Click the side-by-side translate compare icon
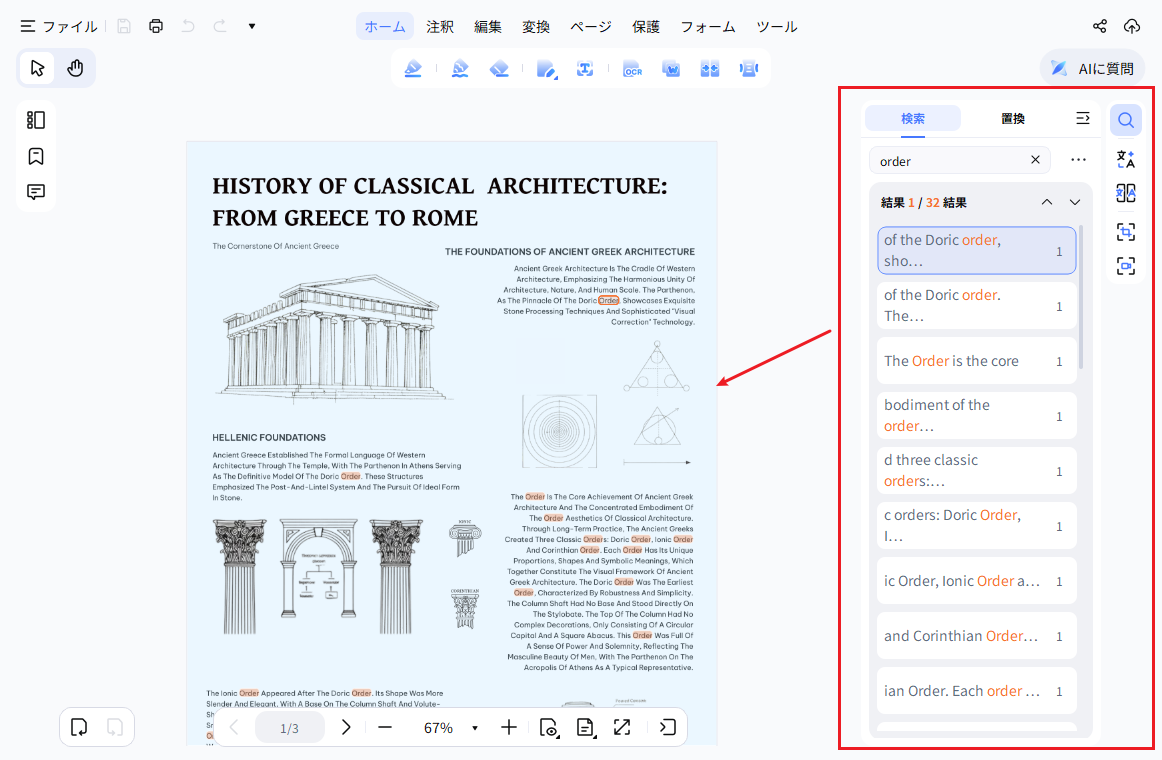The height and width of the screenshot is (760, 1162). click(x=1126, y=193)
